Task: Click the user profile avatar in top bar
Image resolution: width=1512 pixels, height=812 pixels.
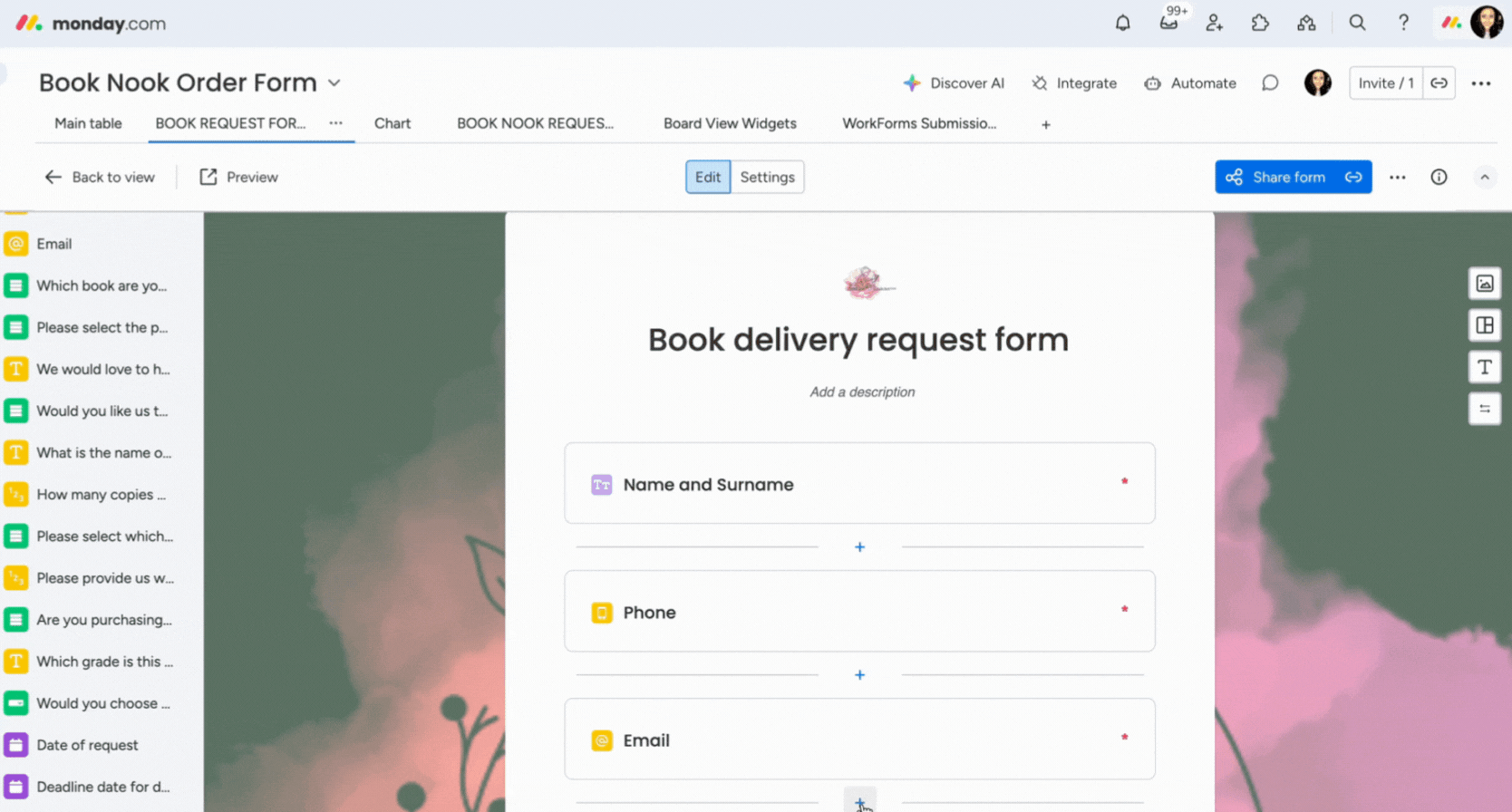Action: click(x=1487, y=23)
